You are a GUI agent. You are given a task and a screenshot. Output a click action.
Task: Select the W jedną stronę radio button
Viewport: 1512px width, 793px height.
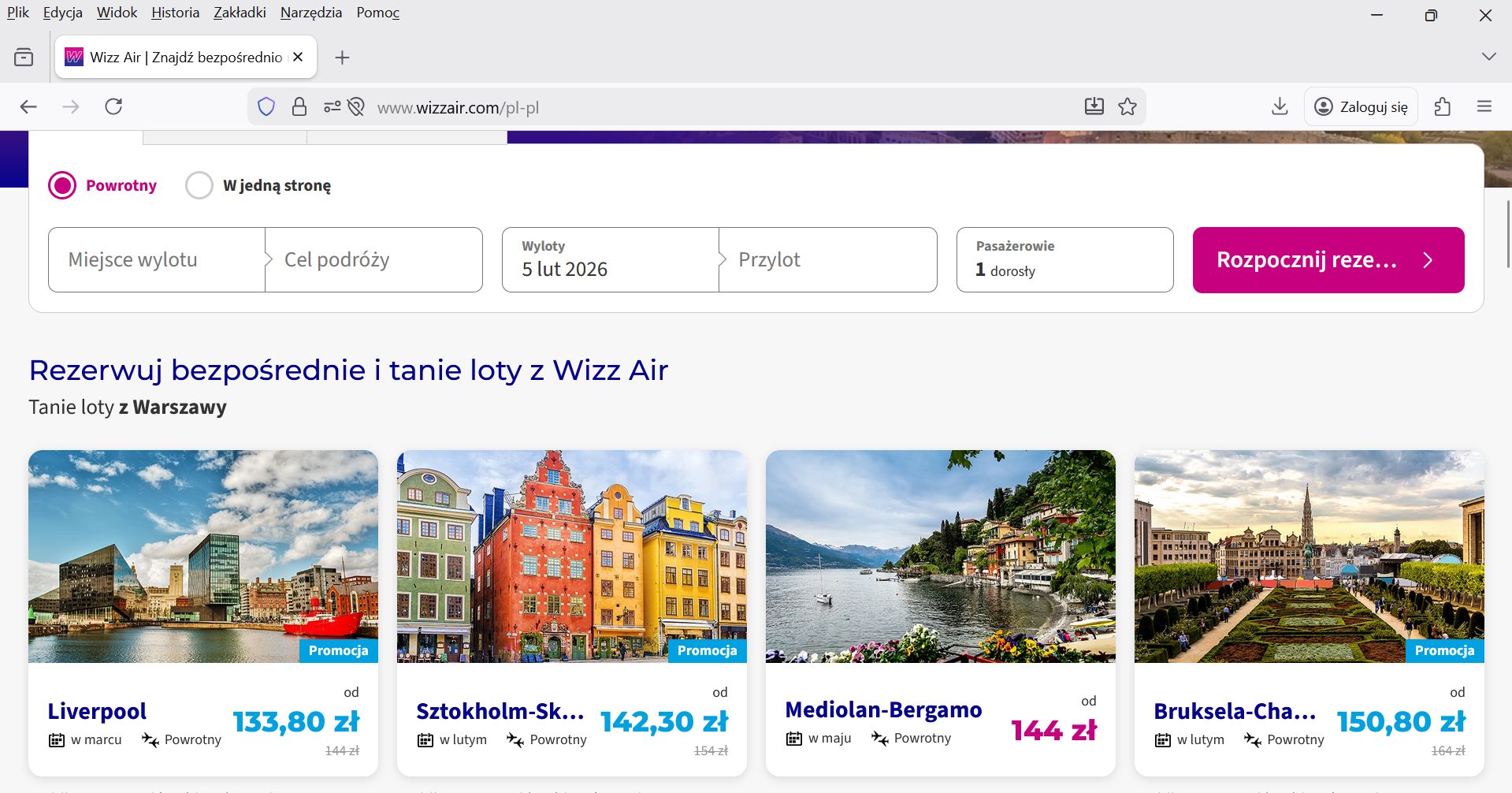[199, 185]
